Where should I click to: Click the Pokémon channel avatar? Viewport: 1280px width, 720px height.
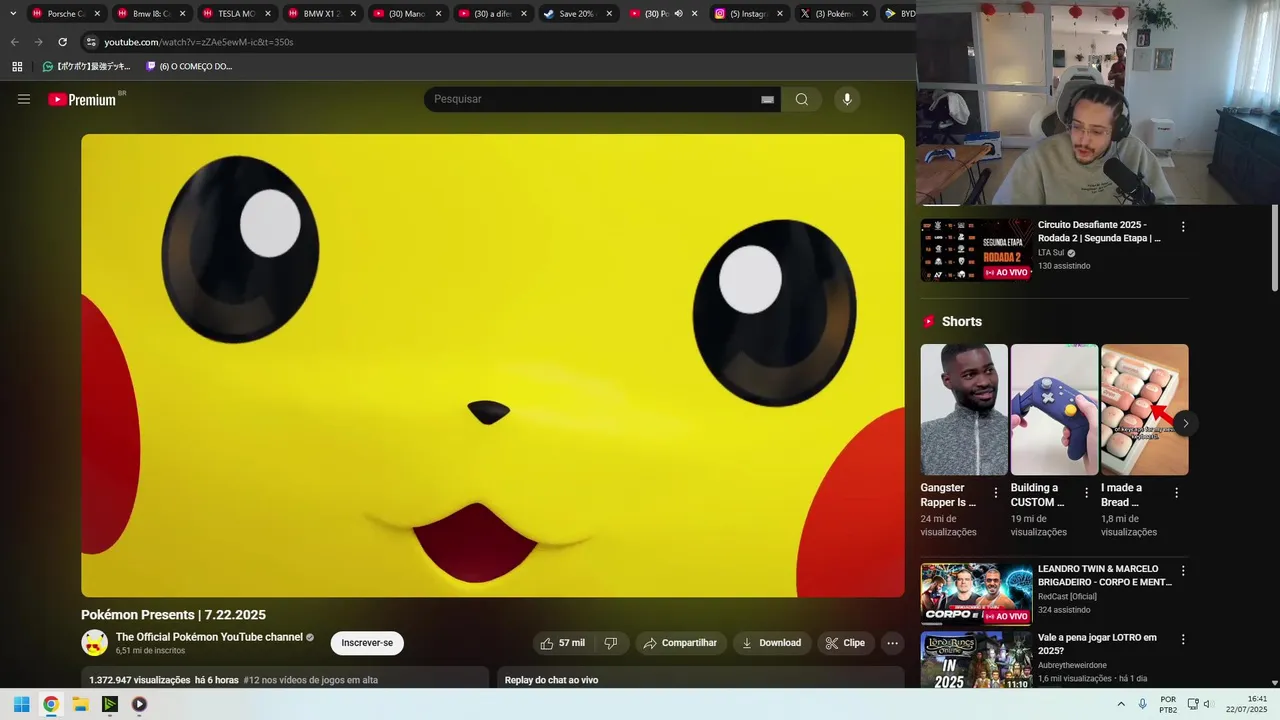[95, 643]
